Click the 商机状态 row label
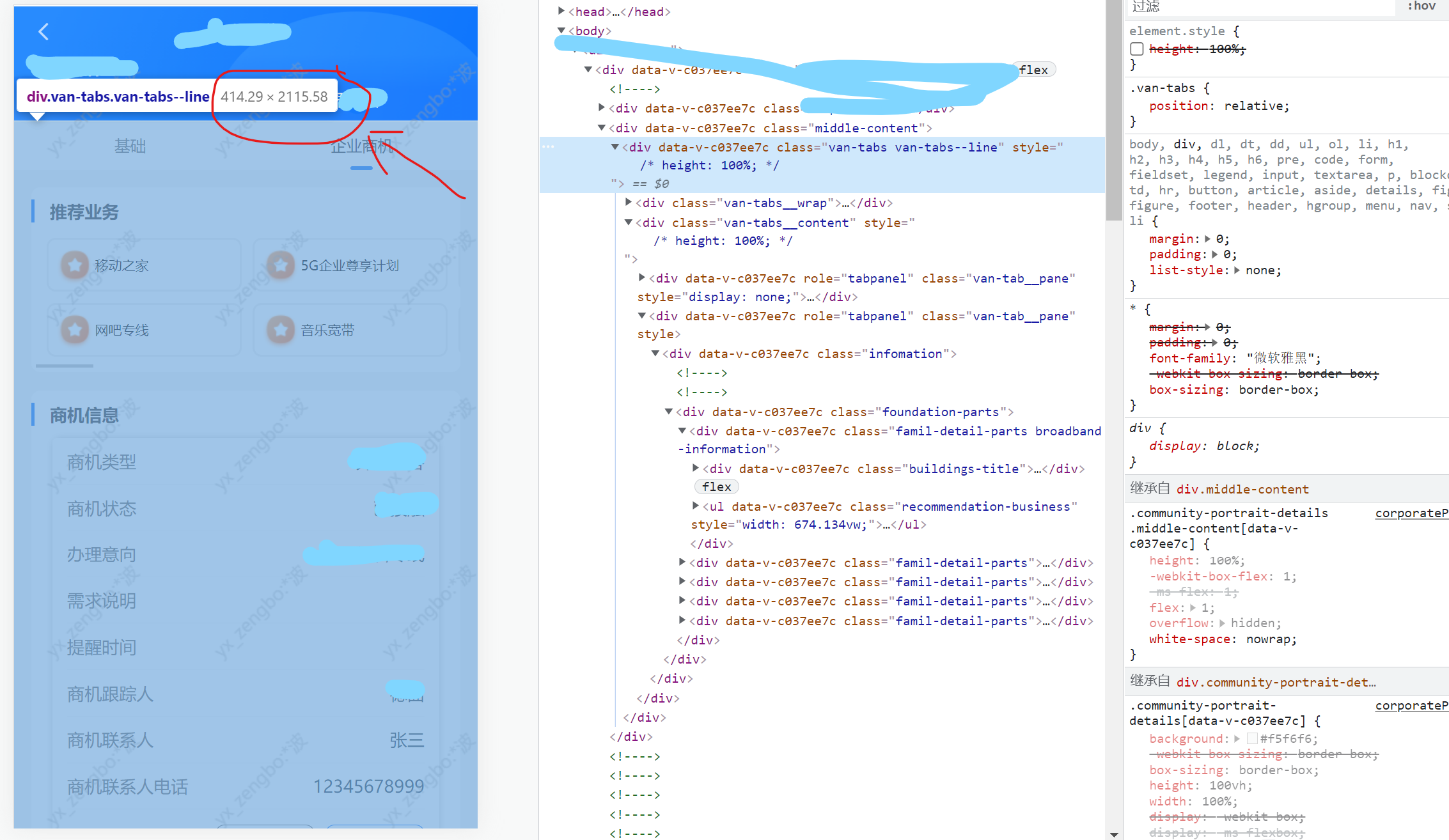This screenshot has height=840, width=1449. (102, 508)
